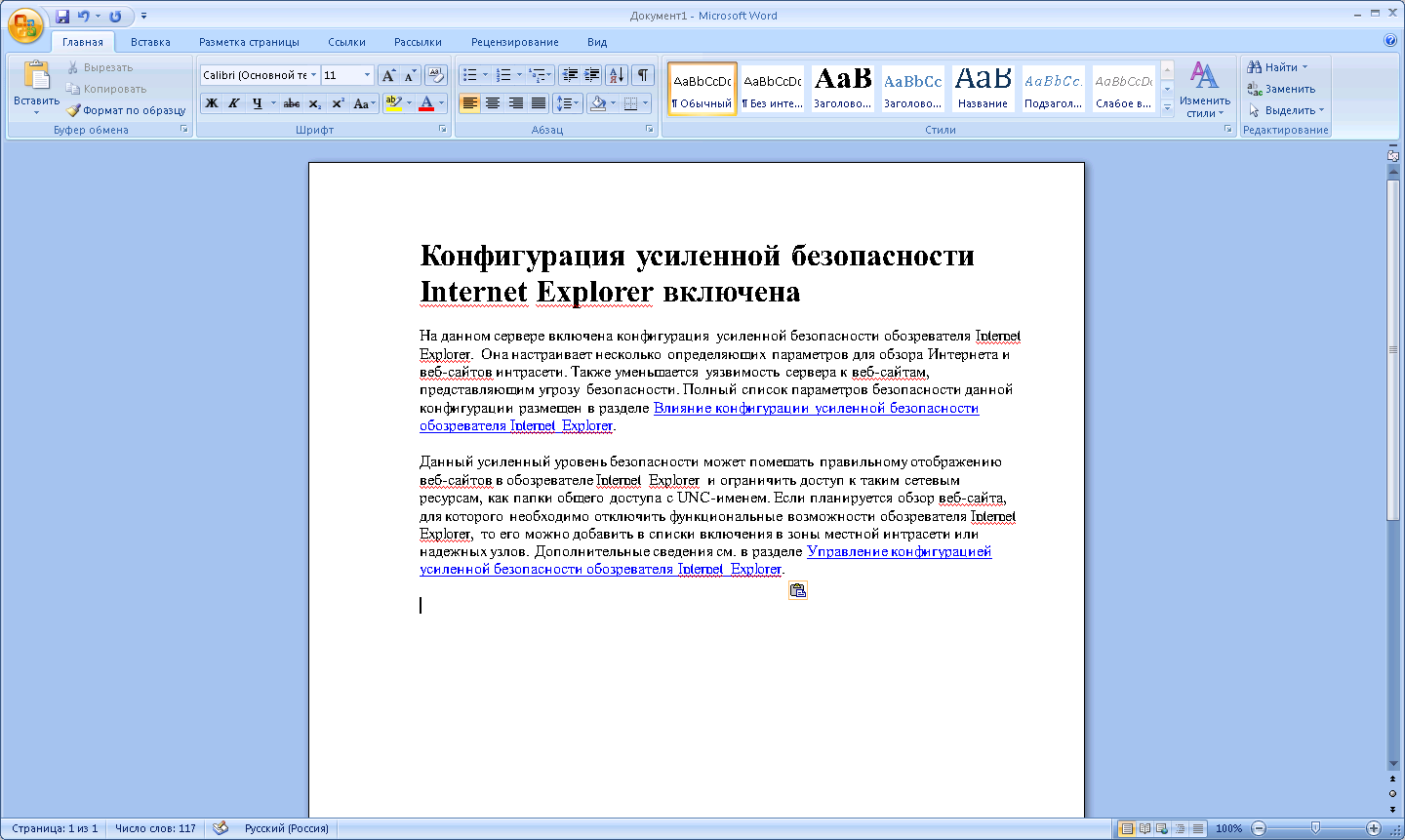Screen dimensions: 1405x840
Task: Open the line spacing dropdown
Action: click(568, 102)
